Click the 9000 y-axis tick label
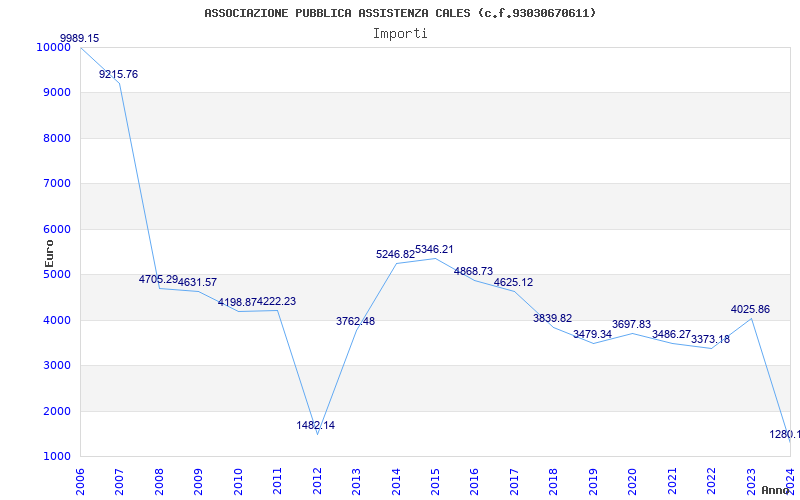 click(57, 93)
